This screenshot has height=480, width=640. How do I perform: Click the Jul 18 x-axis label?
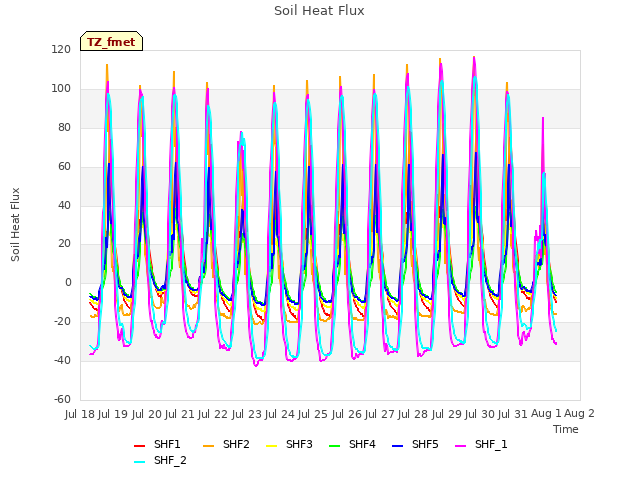80,414
